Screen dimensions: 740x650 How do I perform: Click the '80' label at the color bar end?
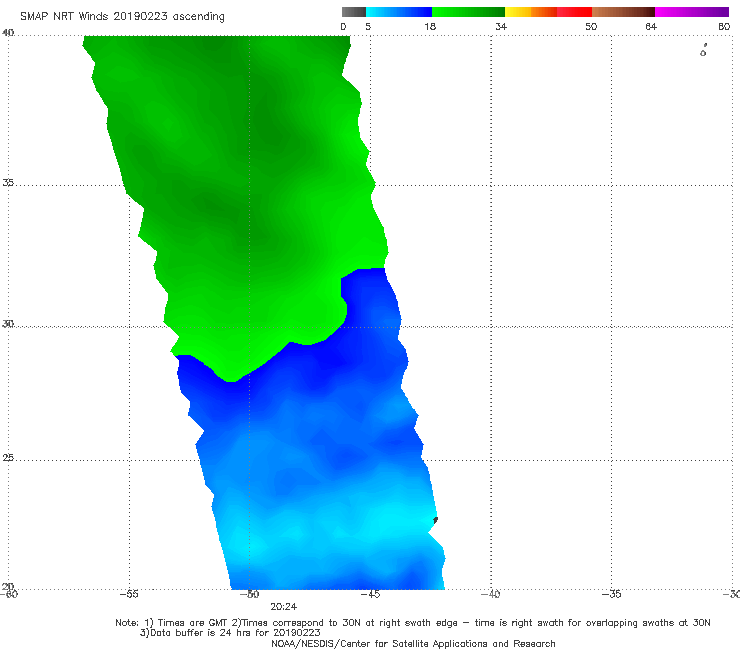pyautogui.click(x=724, y=27)
